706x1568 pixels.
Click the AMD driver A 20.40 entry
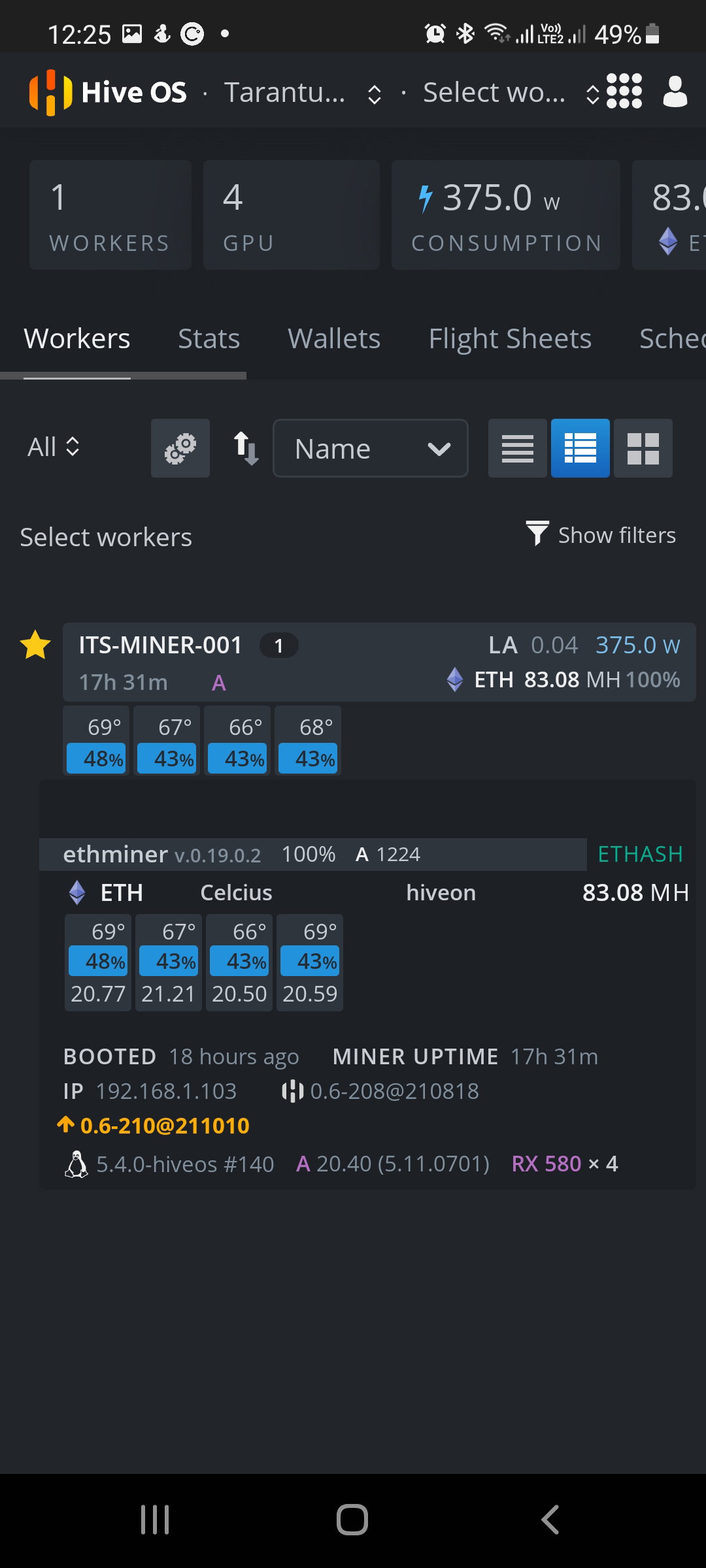pos(392,1164)
